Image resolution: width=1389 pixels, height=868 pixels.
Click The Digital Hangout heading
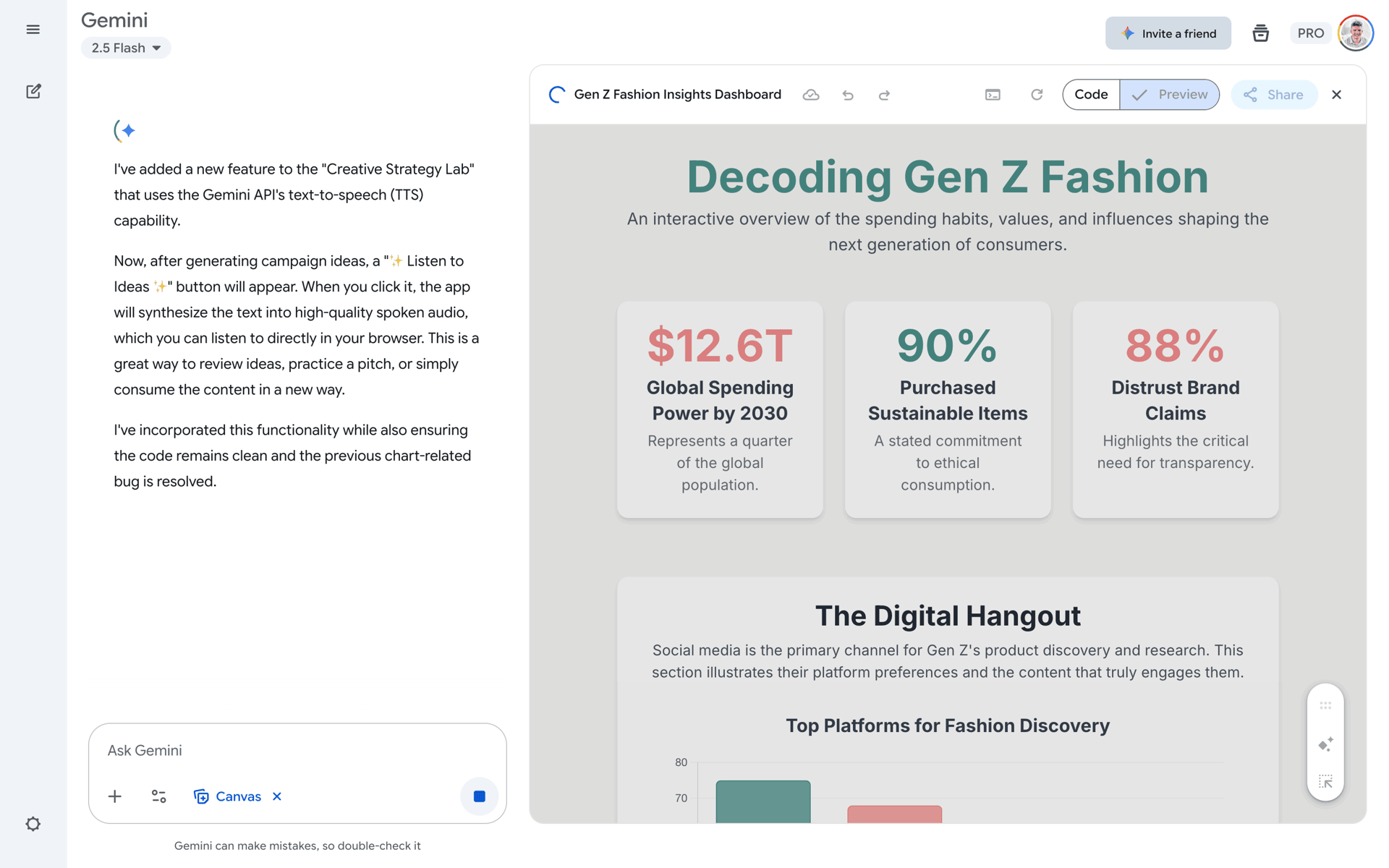[x=948, y=616]
